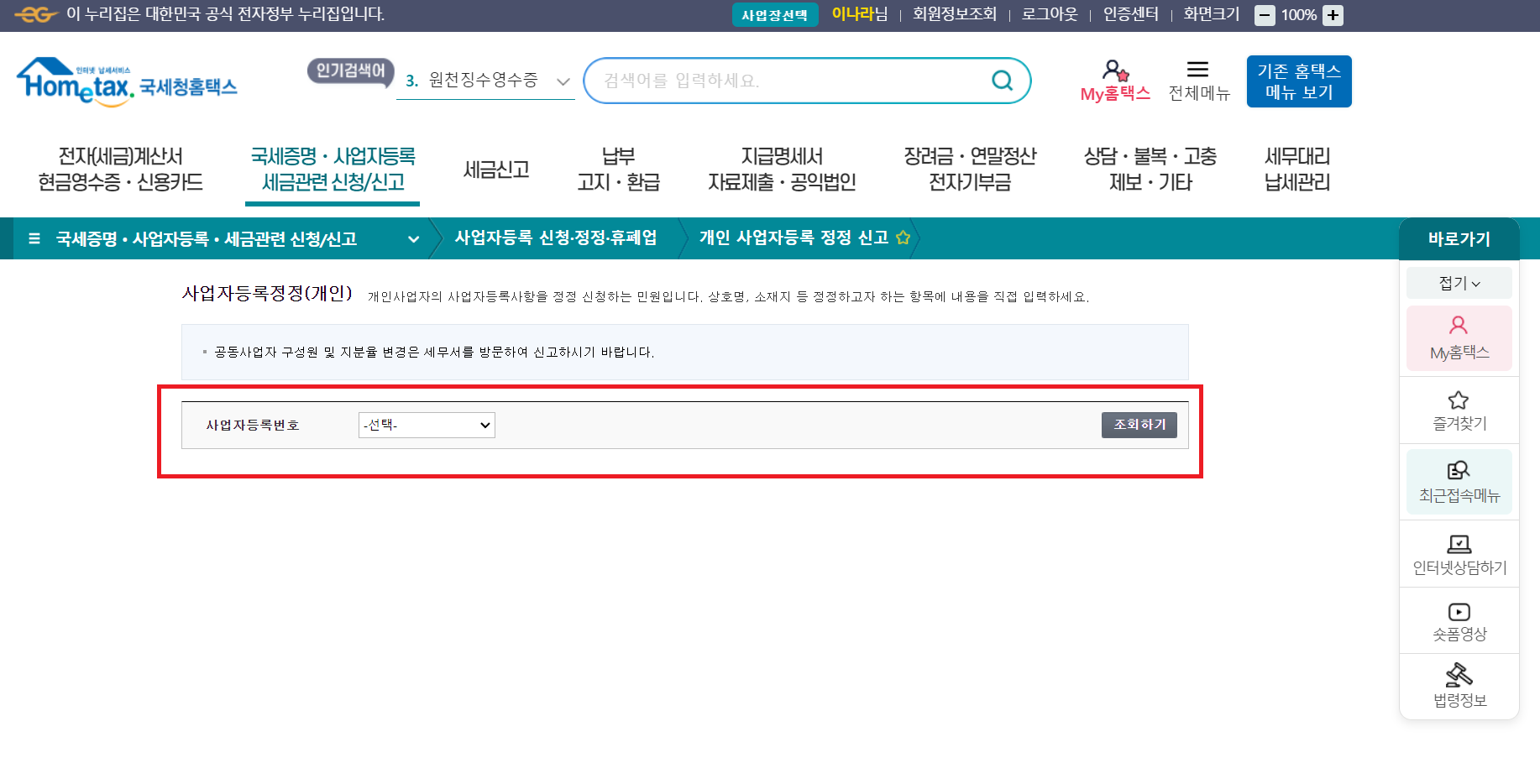This screenshot has height=784, width=1540.
Task: Click popular keyword 원천징수영수증
Action: coord(483,80)
